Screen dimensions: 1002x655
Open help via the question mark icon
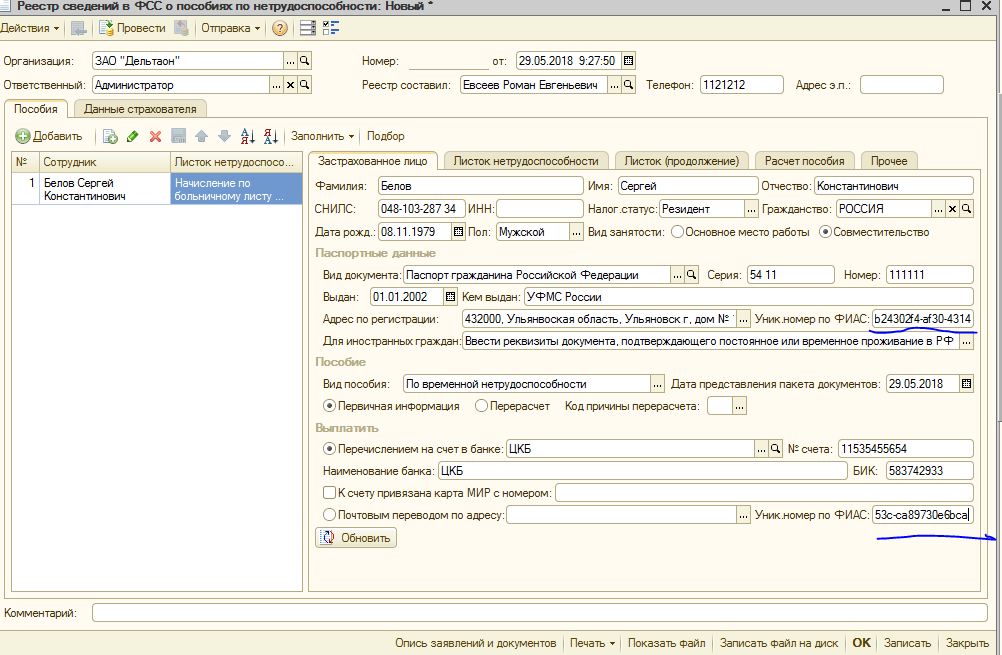[279, 28]
